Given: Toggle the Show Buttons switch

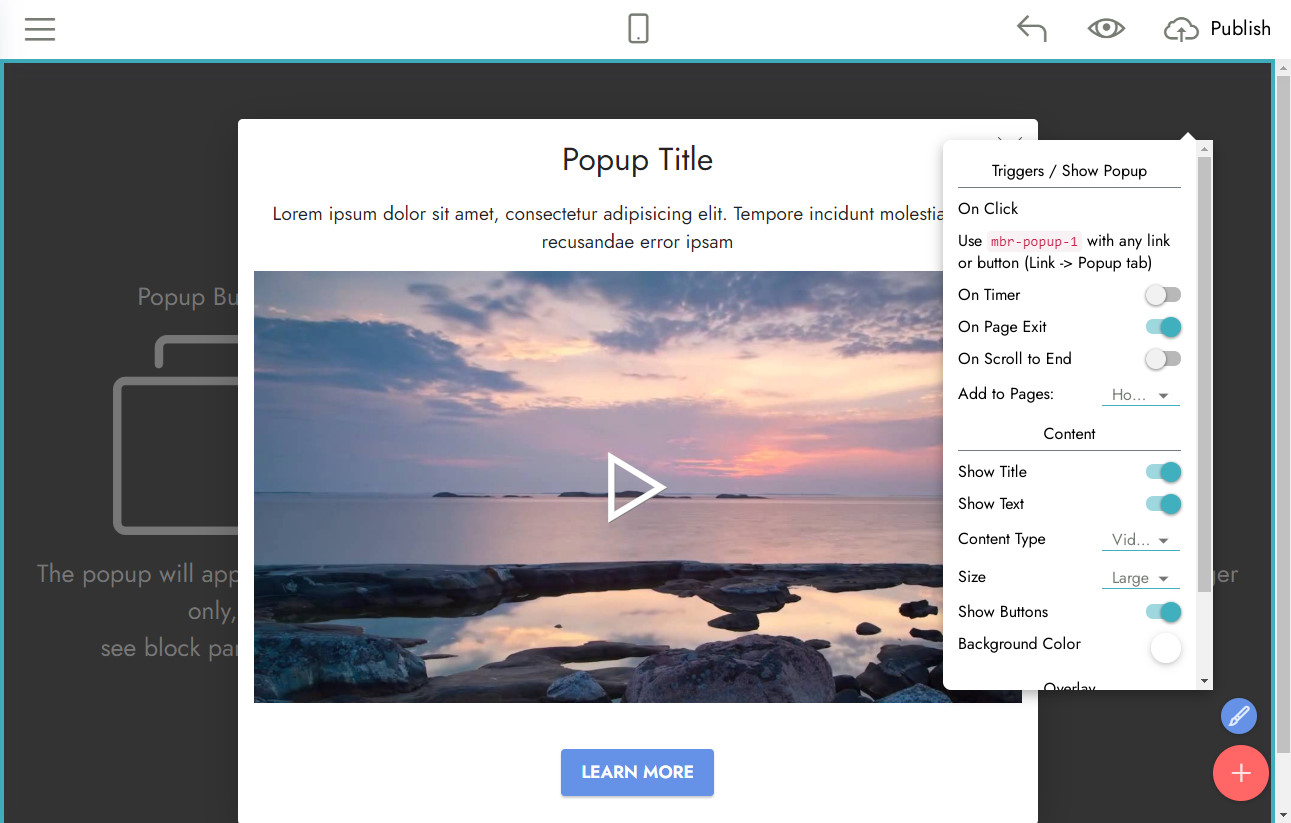Looking at the screenshot, I should 1163,612.
